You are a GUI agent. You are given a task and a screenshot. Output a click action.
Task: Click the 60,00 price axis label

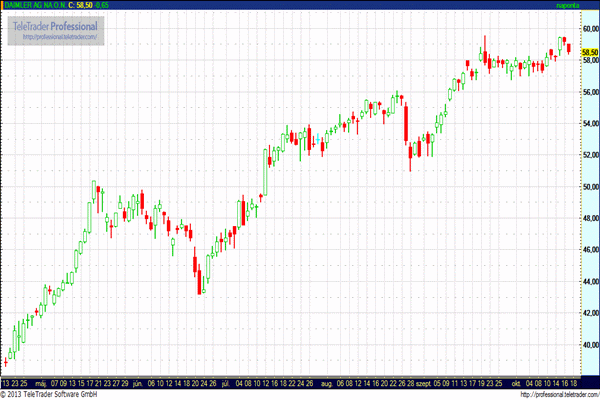pyautogui.click(x=588, y=29)
